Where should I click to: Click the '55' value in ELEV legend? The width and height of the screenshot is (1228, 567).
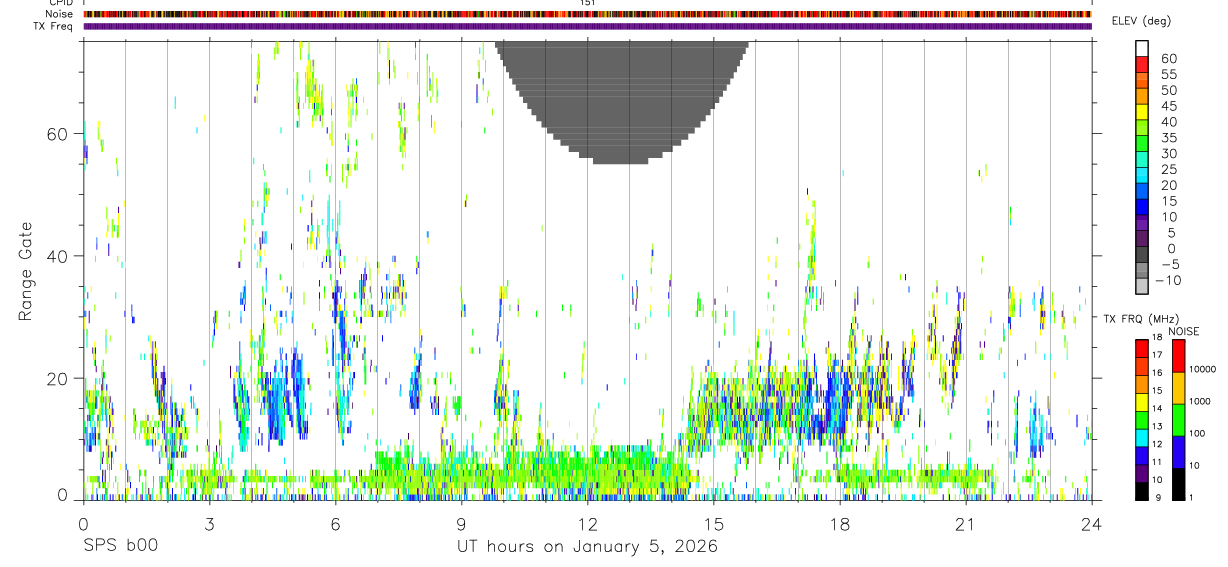[1168, 75]
